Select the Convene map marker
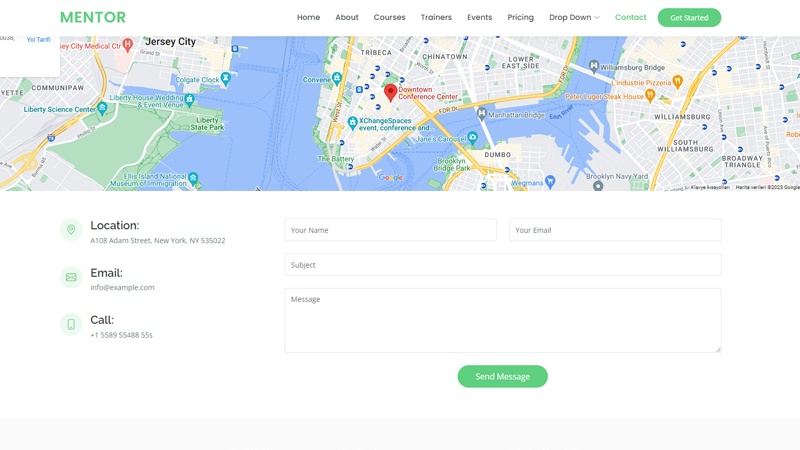 [337, 78]
